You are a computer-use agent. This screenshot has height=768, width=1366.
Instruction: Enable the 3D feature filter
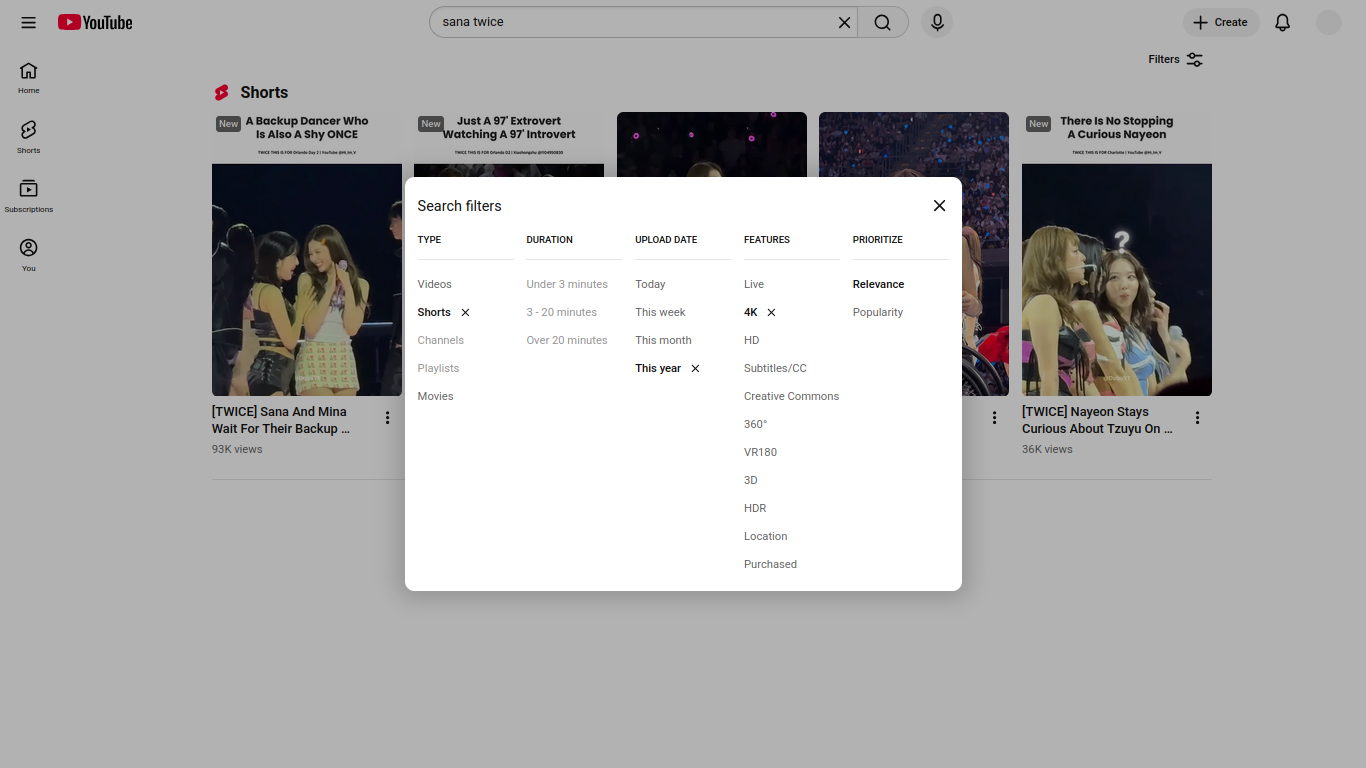[x=751, y=481]
